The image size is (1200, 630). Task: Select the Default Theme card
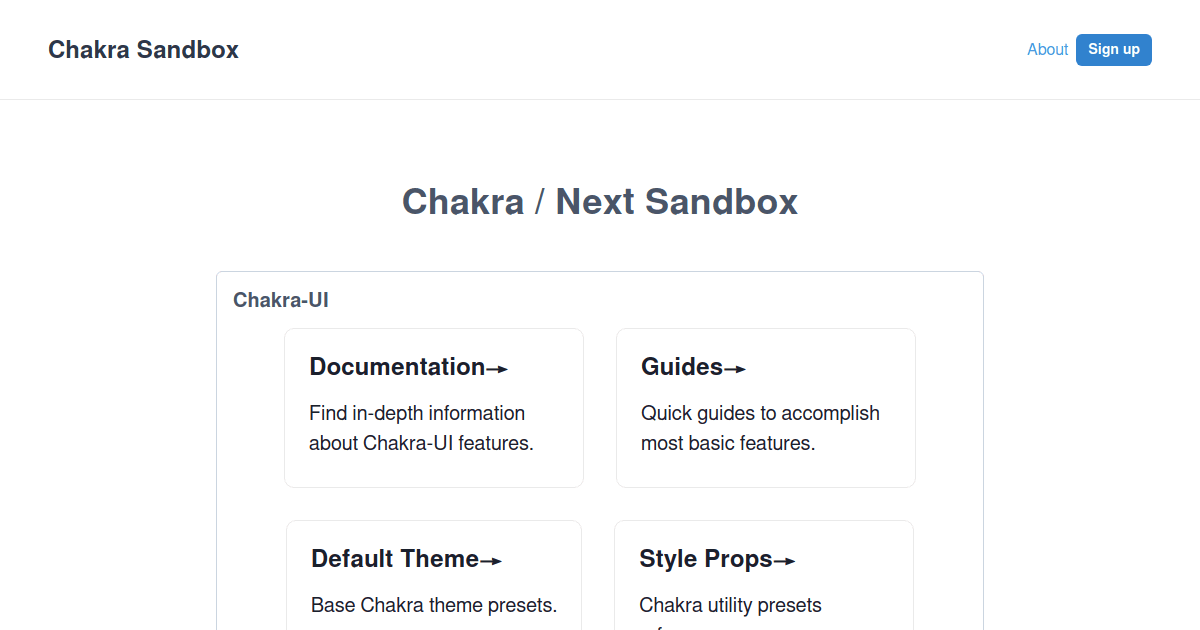coord(433,575)
